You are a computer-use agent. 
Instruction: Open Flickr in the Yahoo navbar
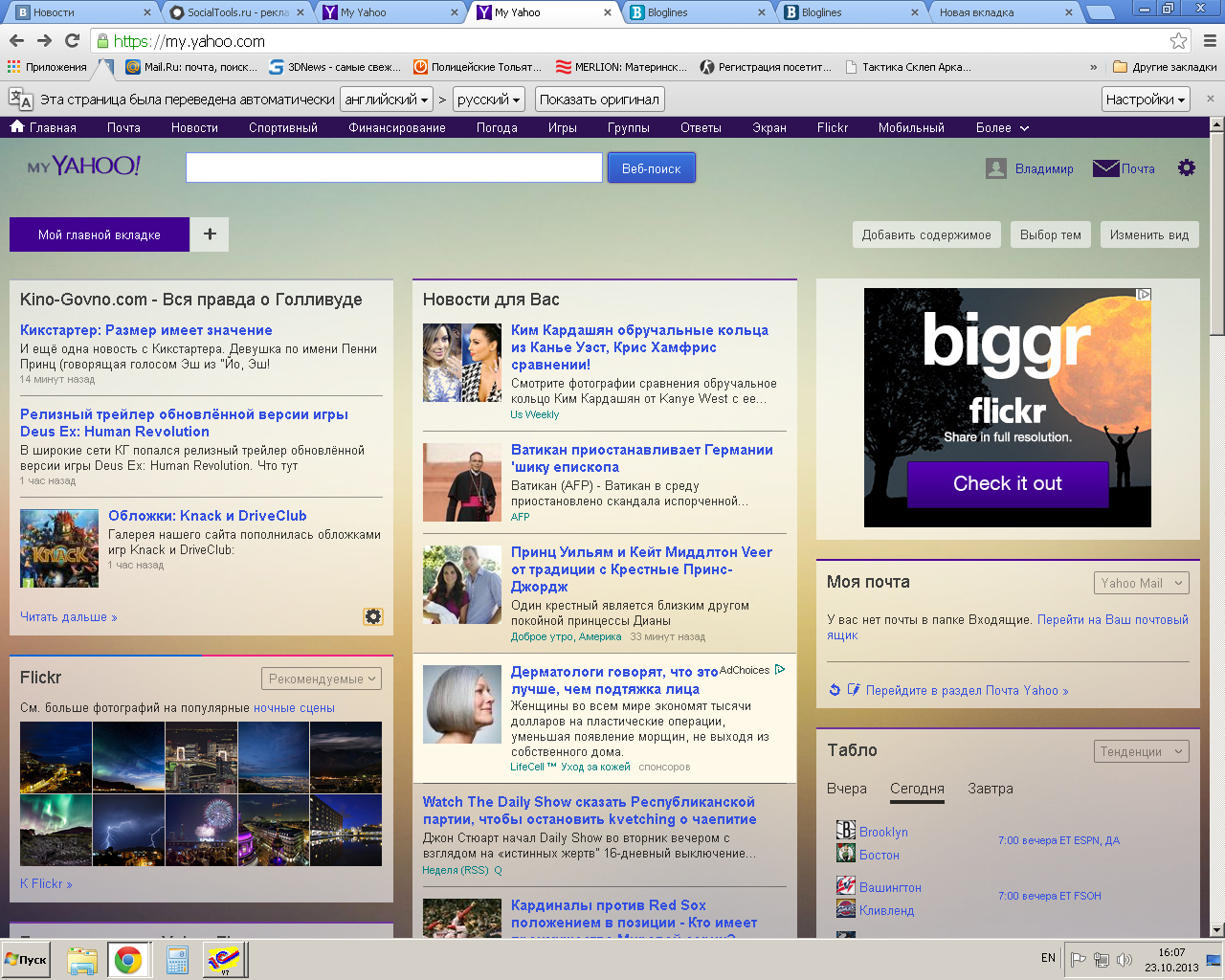(x=832, y=127)
